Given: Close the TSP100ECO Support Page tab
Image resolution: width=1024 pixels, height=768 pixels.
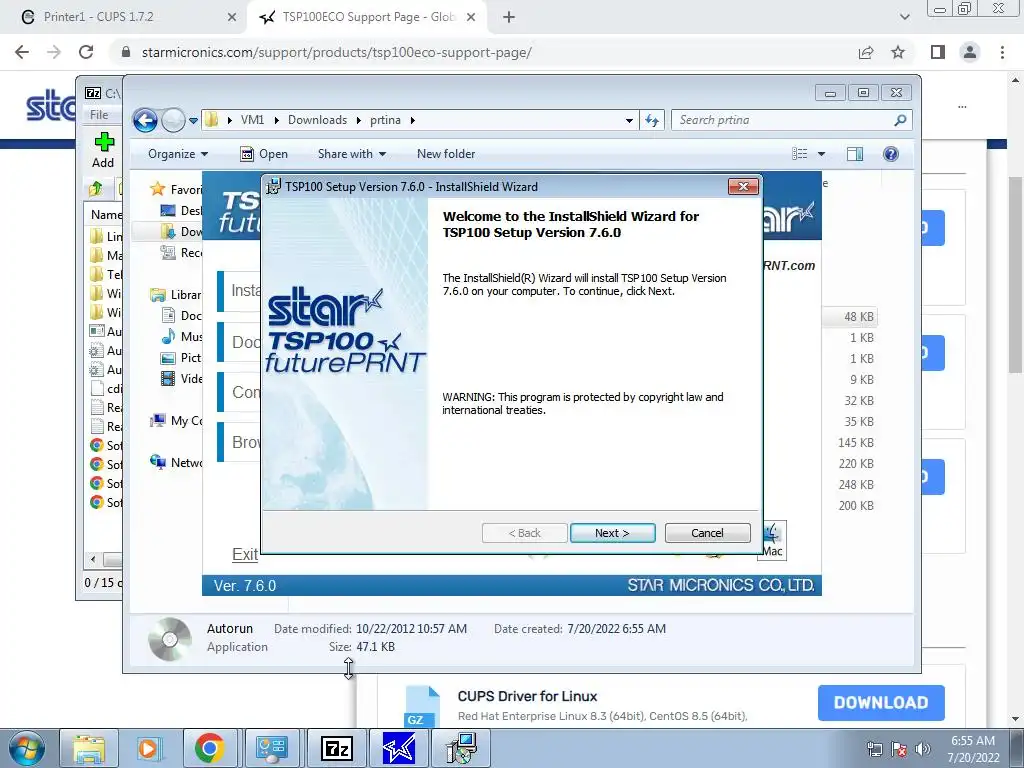Looking at the screenshot, I should click(x=471, y=18).
